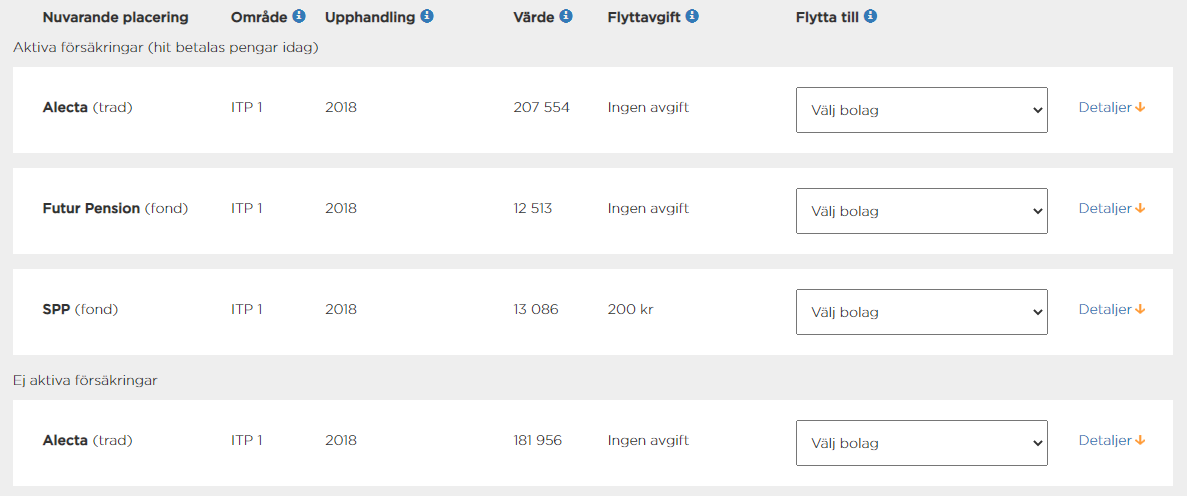Click the Ej aktiva försäkringar section heading
This screenshot has height=496, width=1187.
[85, 380]
